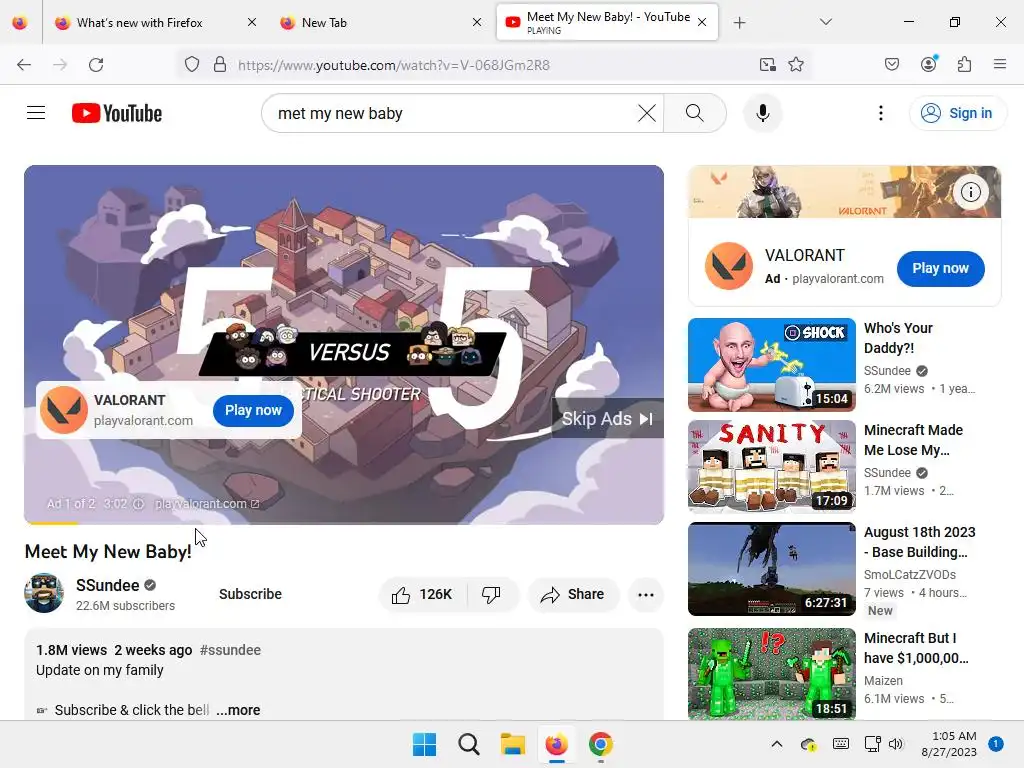Go to YouTube home via logo
1024x768 pixels.
point(117,113)
